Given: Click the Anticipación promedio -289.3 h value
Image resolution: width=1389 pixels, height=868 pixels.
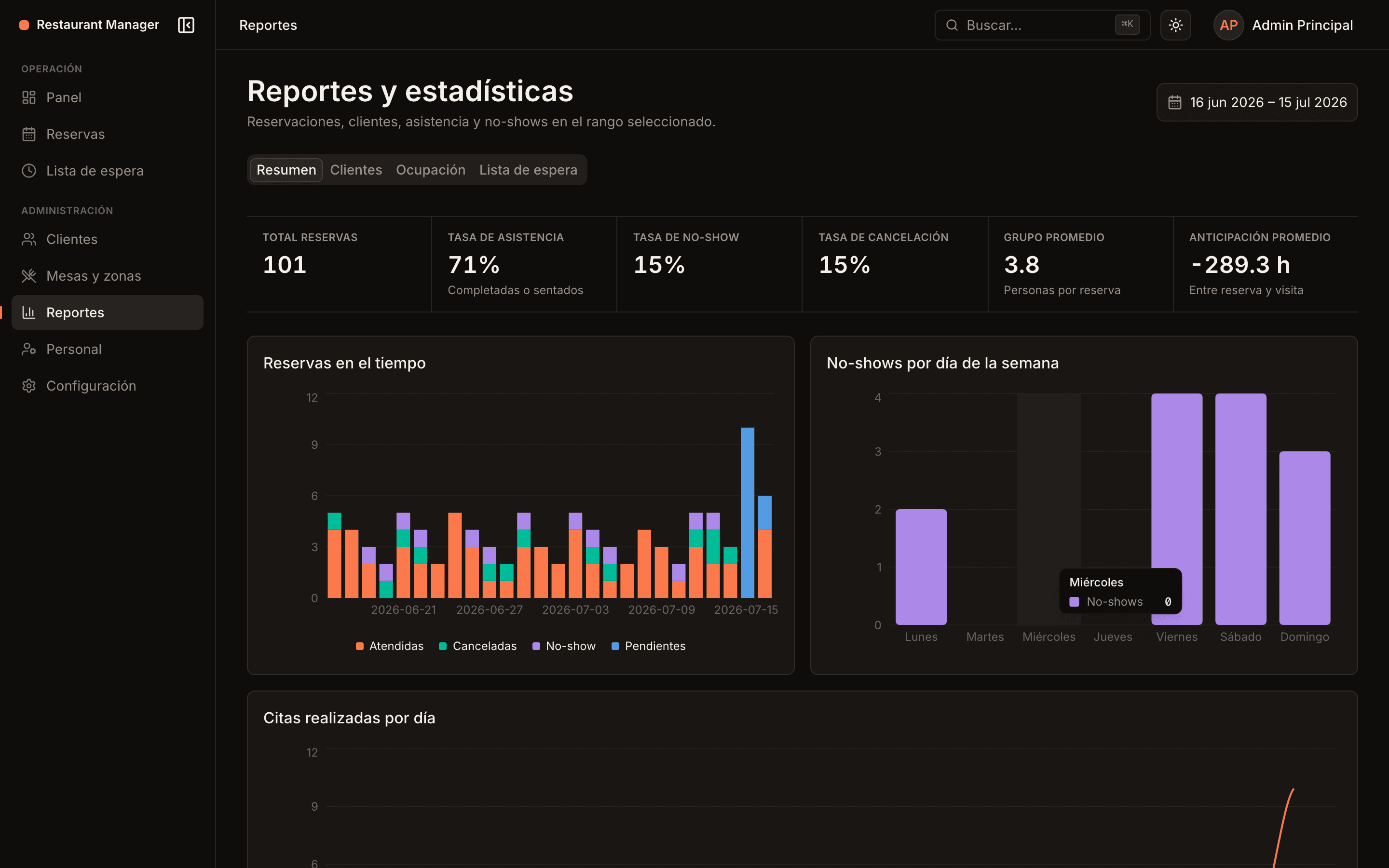Looking at the screenshot, I should [x=1241, y=265].
